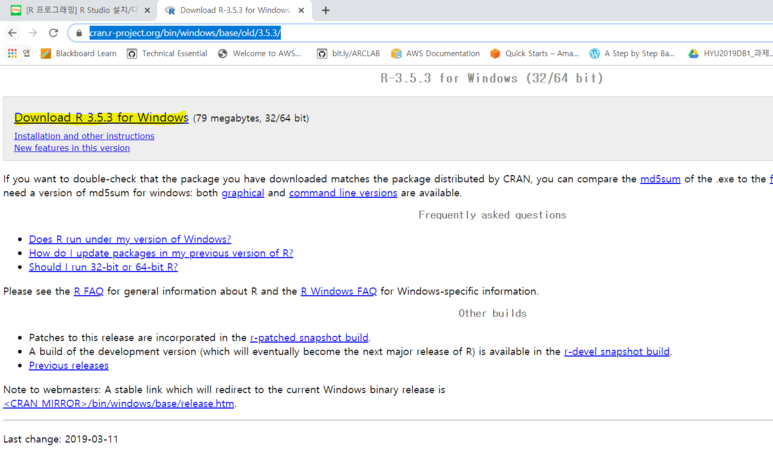This screenshot has width=773, height=458.
Task: Click the Frequently asked questions heading
Action: click(x=492, y=215)
